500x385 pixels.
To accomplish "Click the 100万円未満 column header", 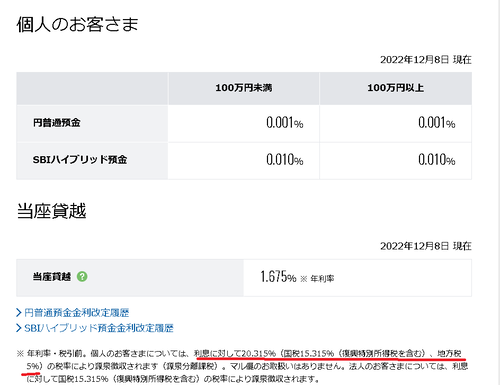I will (x=244, y=88).
